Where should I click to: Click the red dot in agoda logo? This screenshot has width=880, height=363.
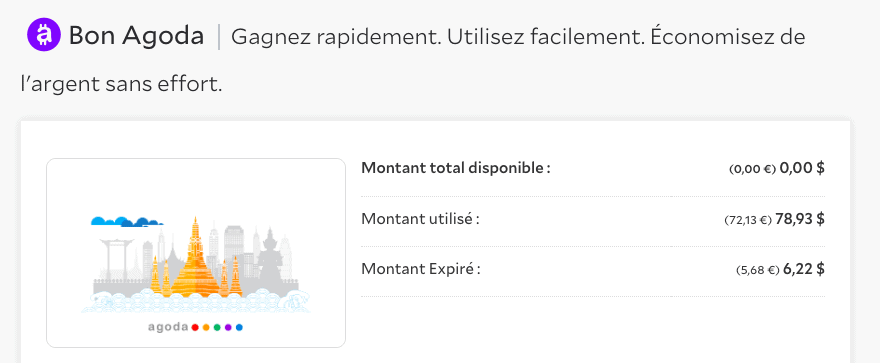(x=195, y=328)
